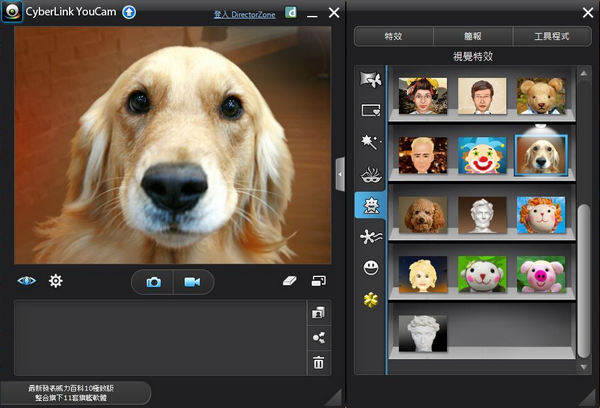Image resolution: width=600 pixels, height=408 pixels.
Task: Click the blue upgrade arrow button
Action: click(x=129, y=12)
